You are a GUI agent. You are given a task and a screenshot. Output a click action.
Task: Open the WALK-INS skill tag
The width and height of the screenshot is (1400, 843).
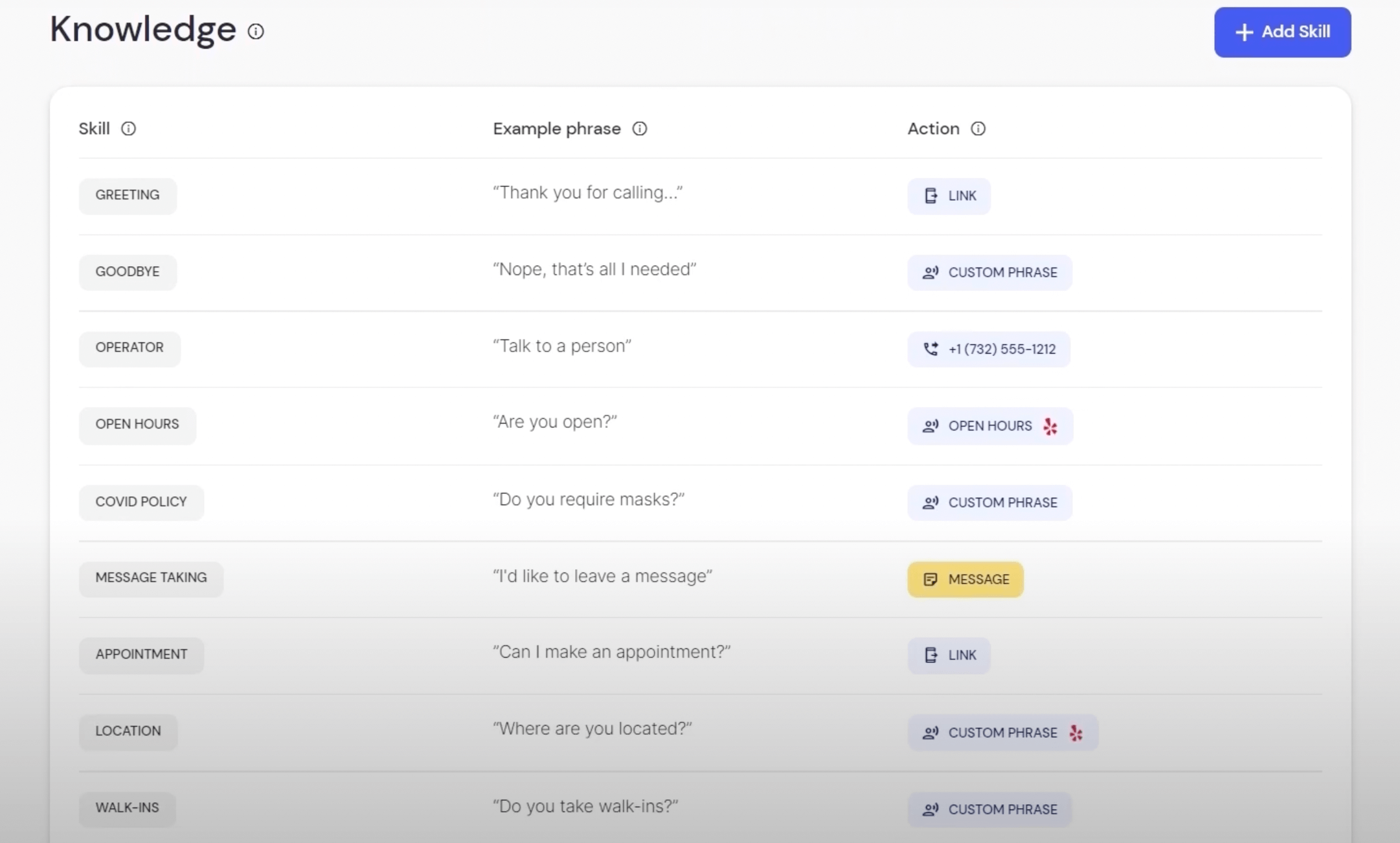point(127,809)
